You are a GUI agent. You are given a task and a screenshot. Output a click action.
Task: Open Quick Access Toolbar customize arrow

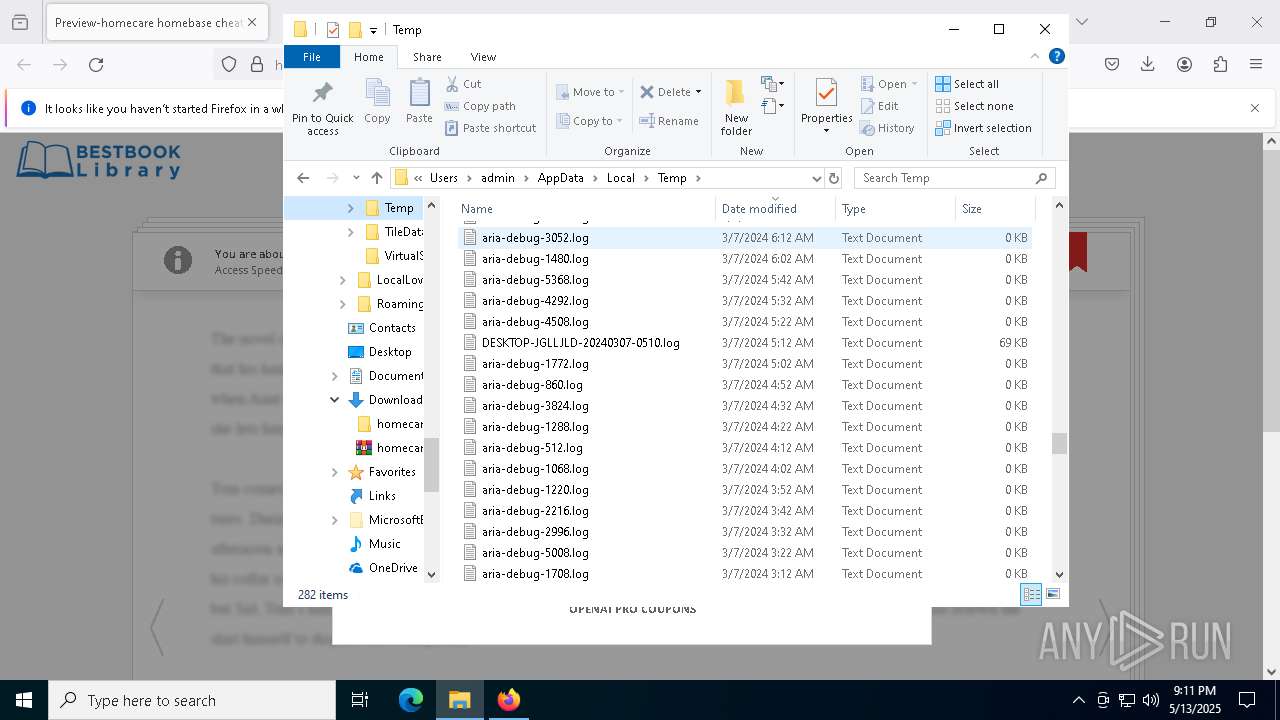point(373,30)
